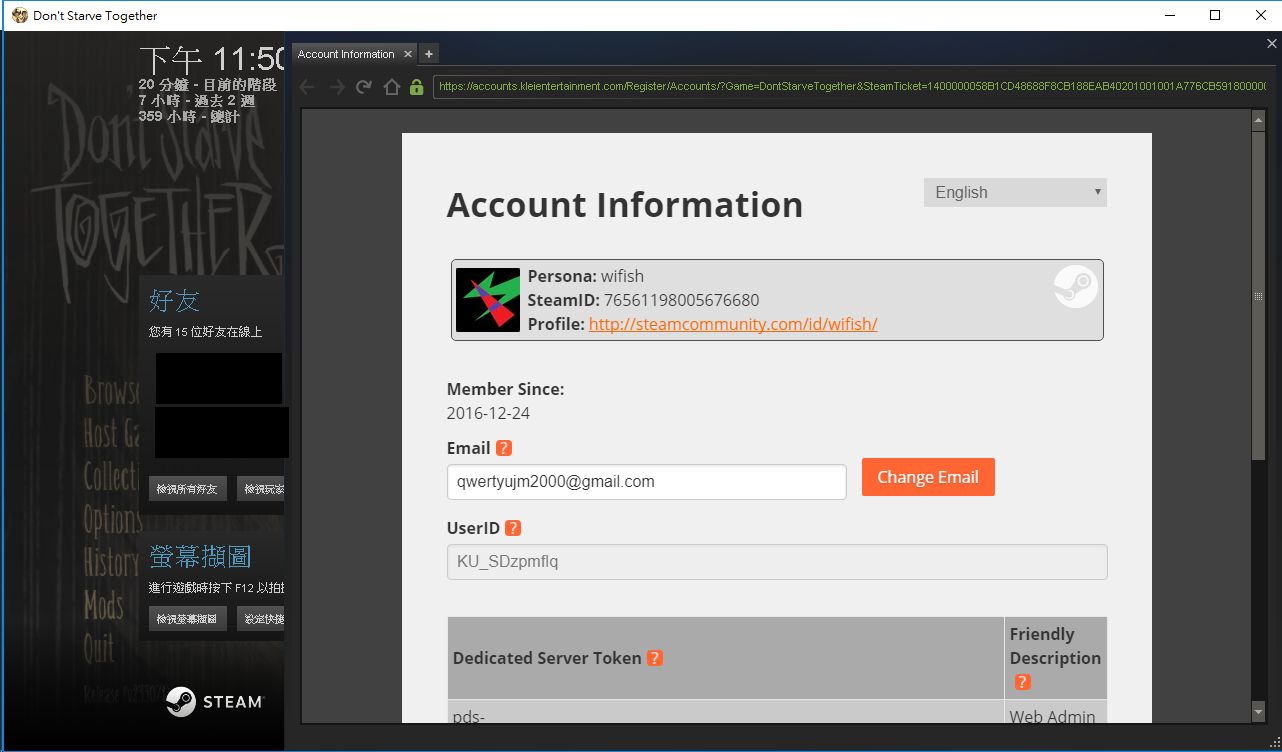1282x752 pixels.
Task: Open the Friendly Description help icon
Action: pos(1022,682)
